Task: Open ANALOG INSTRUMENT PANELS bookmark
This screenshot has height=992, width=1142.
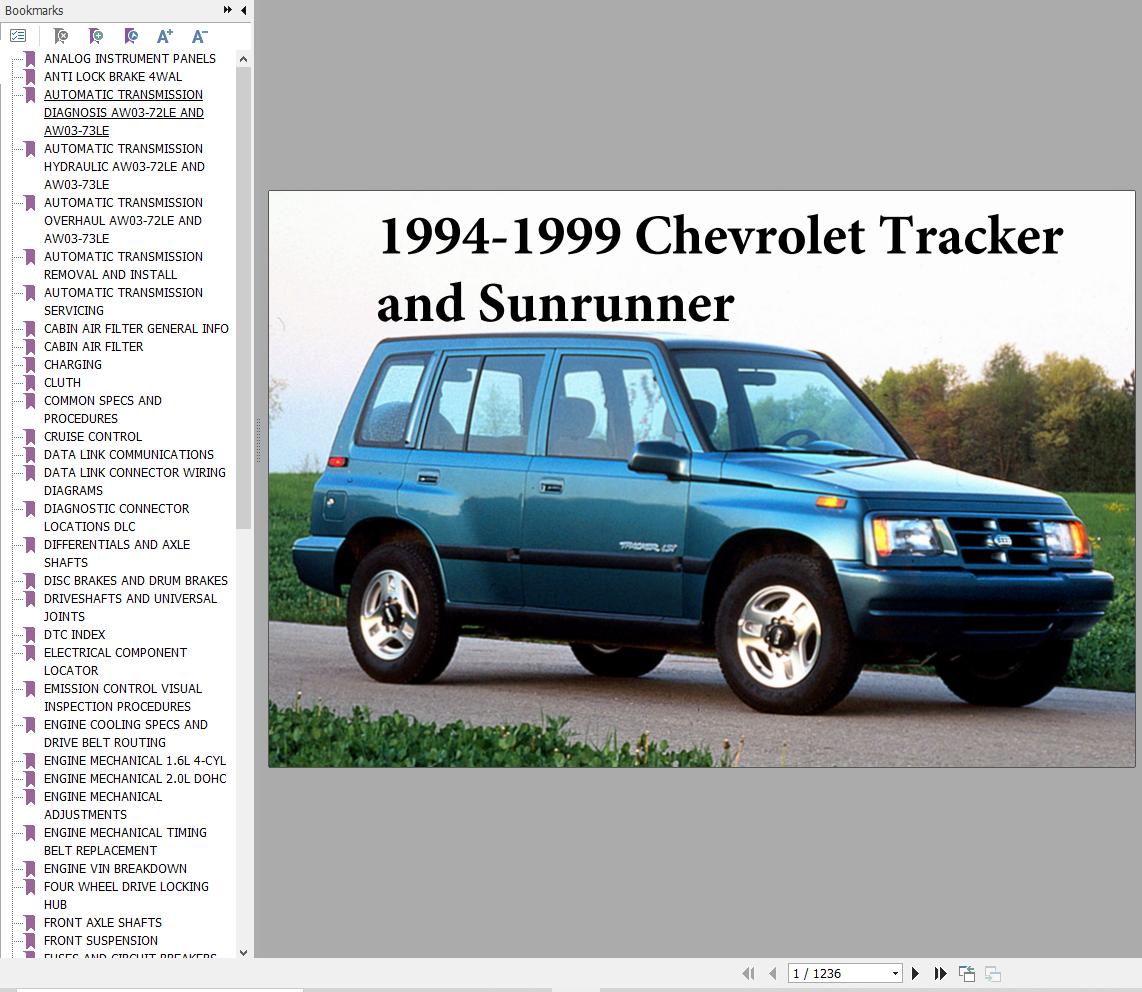Action: 130,58
